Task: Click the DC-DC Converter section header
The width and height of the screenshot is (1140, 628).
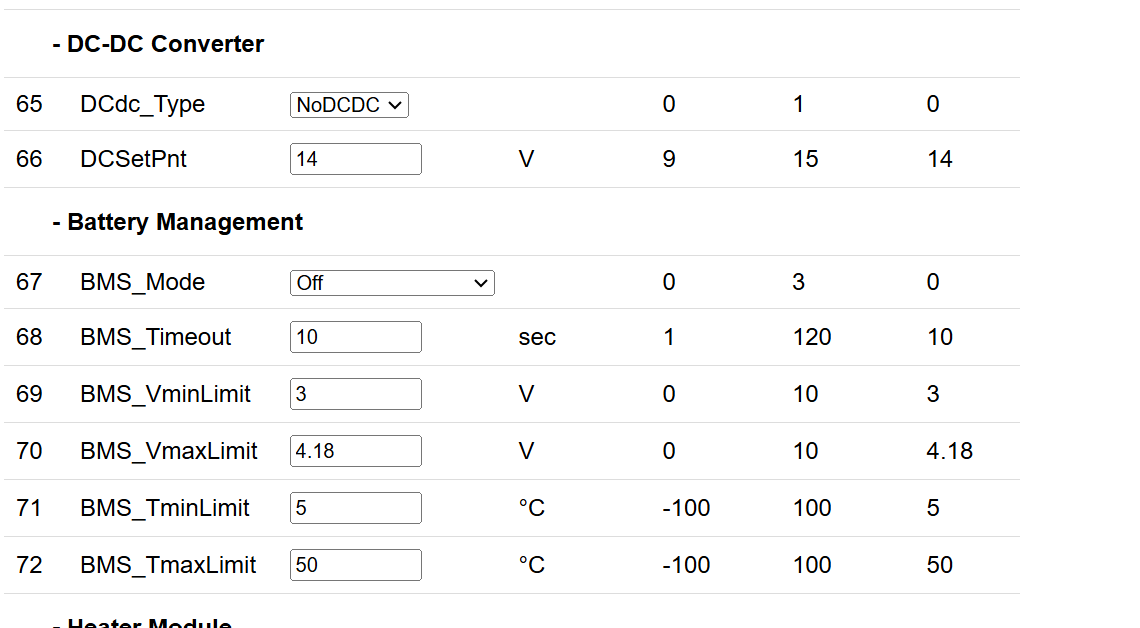Action: pyautogui.click(x=158, y=44)
